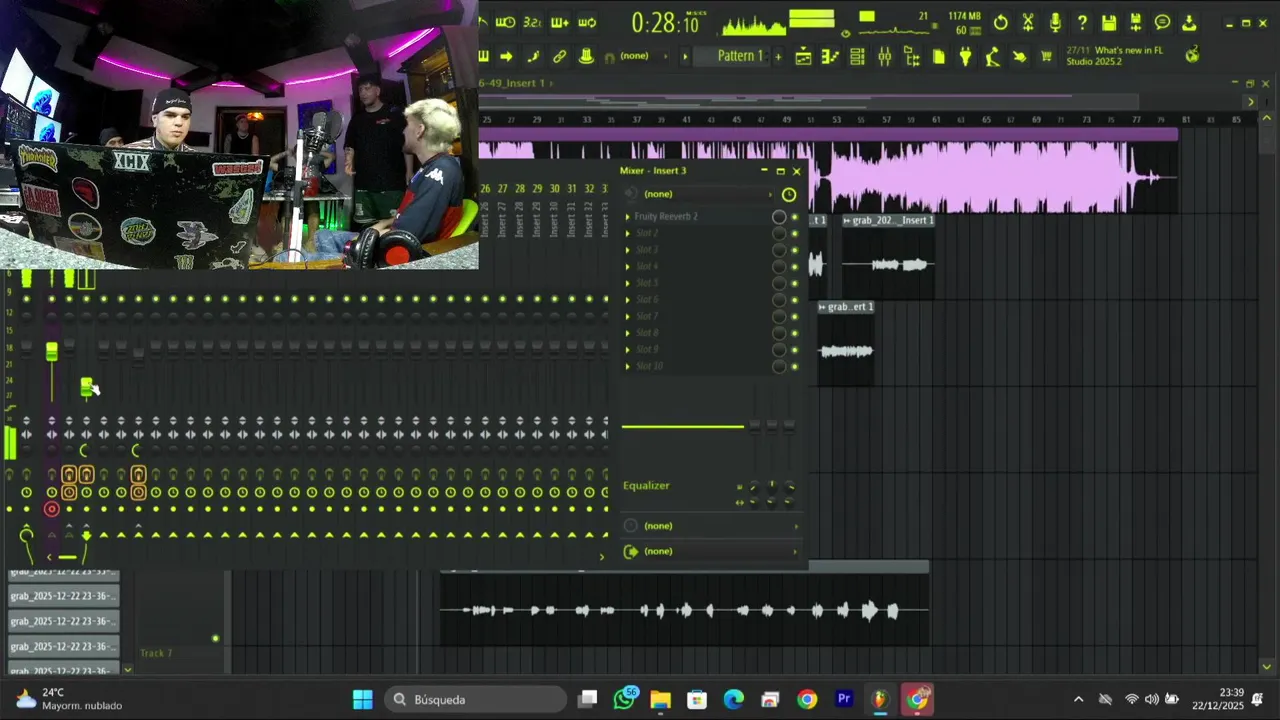Click the globe online news icon

click(1192, 55)
